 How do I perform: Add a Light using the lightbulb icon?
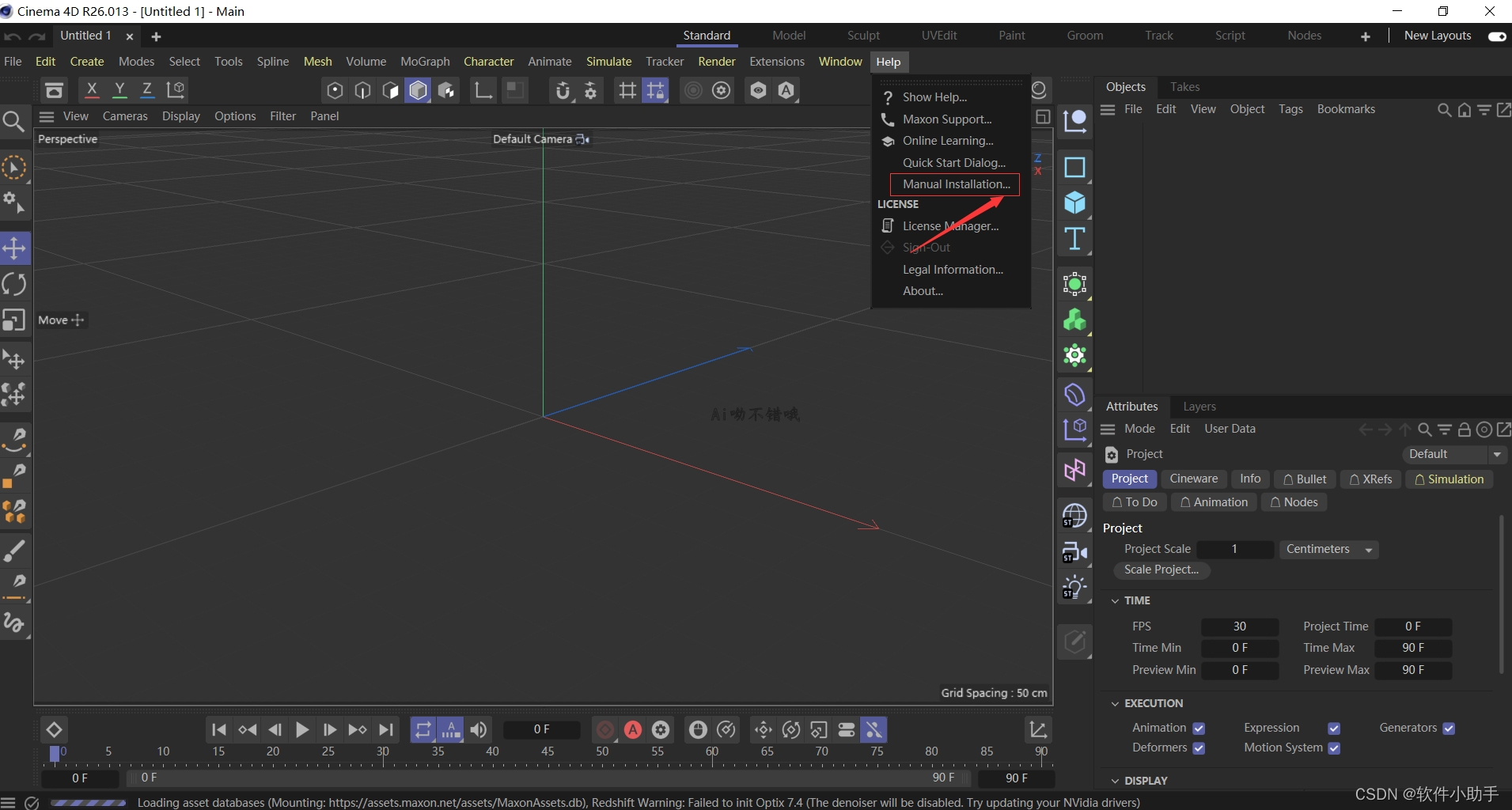click(x=1076, y=585)
